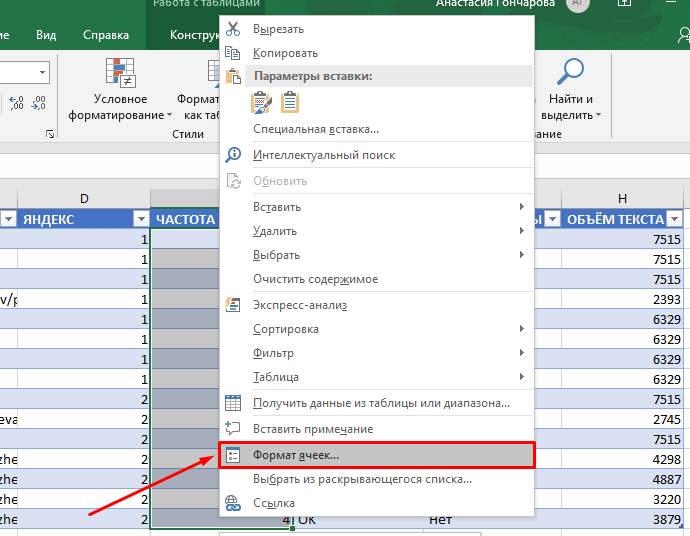Viewport: 690px width, 536px height.
Task: Expand the Удалить submenu
Action: [521, 231]
